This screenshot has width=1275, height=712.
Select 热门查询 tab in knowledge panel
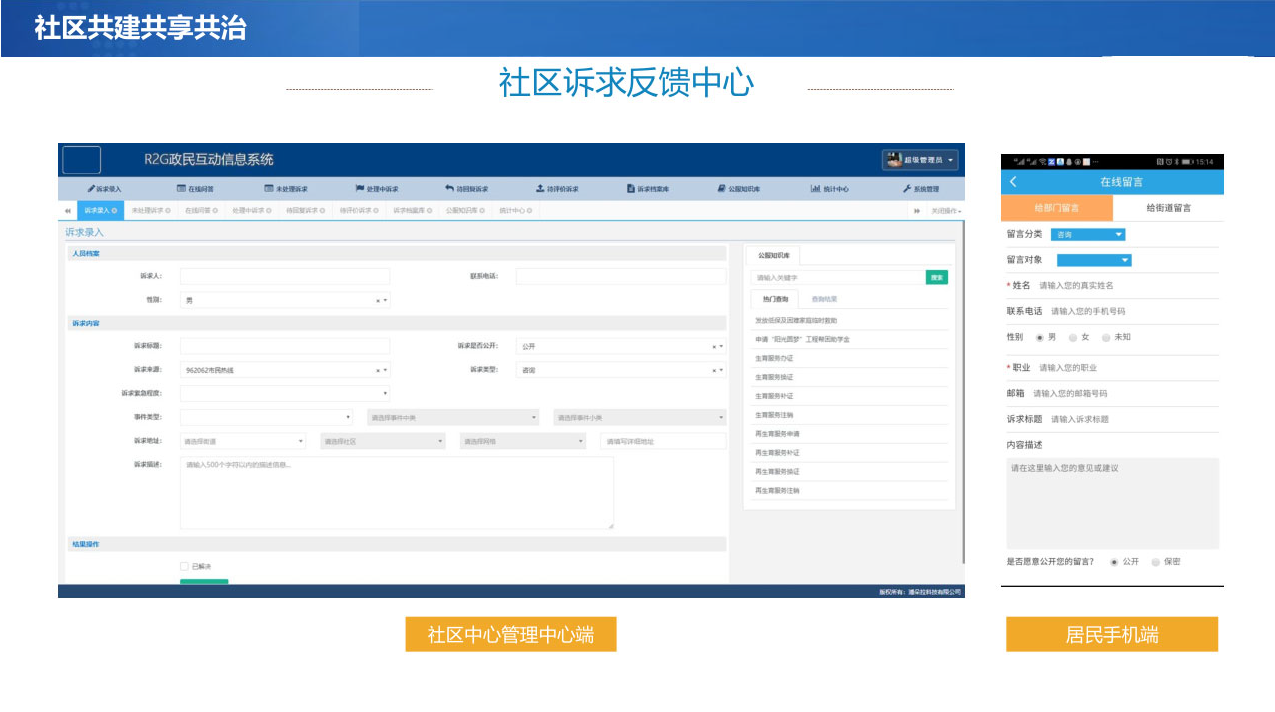point(775,299)
